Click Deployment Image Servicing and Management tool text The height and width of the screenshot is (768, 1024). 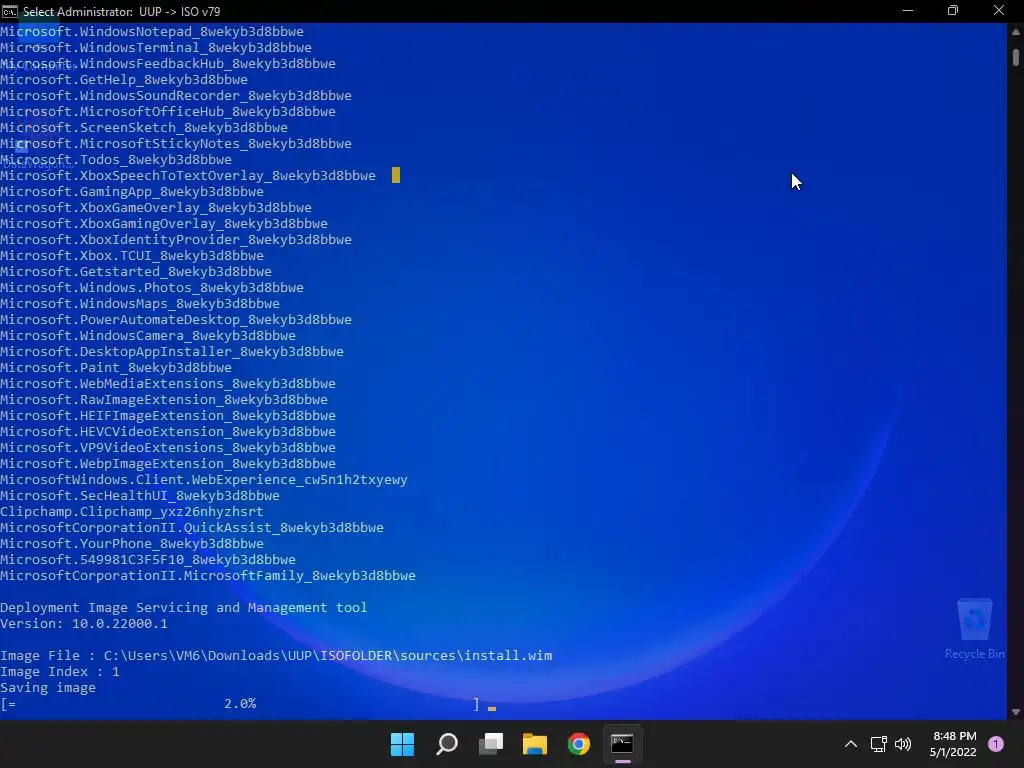(184, 607)
